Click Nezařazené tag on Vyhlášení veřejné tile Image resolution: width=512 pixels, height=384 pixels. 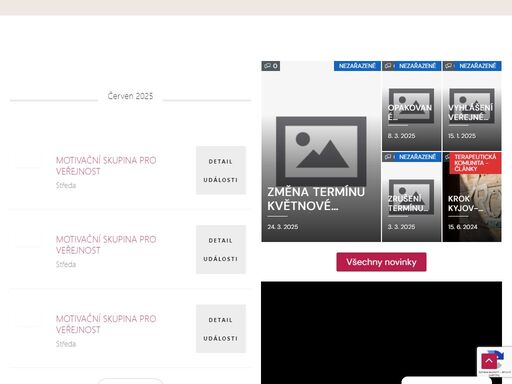478,66
